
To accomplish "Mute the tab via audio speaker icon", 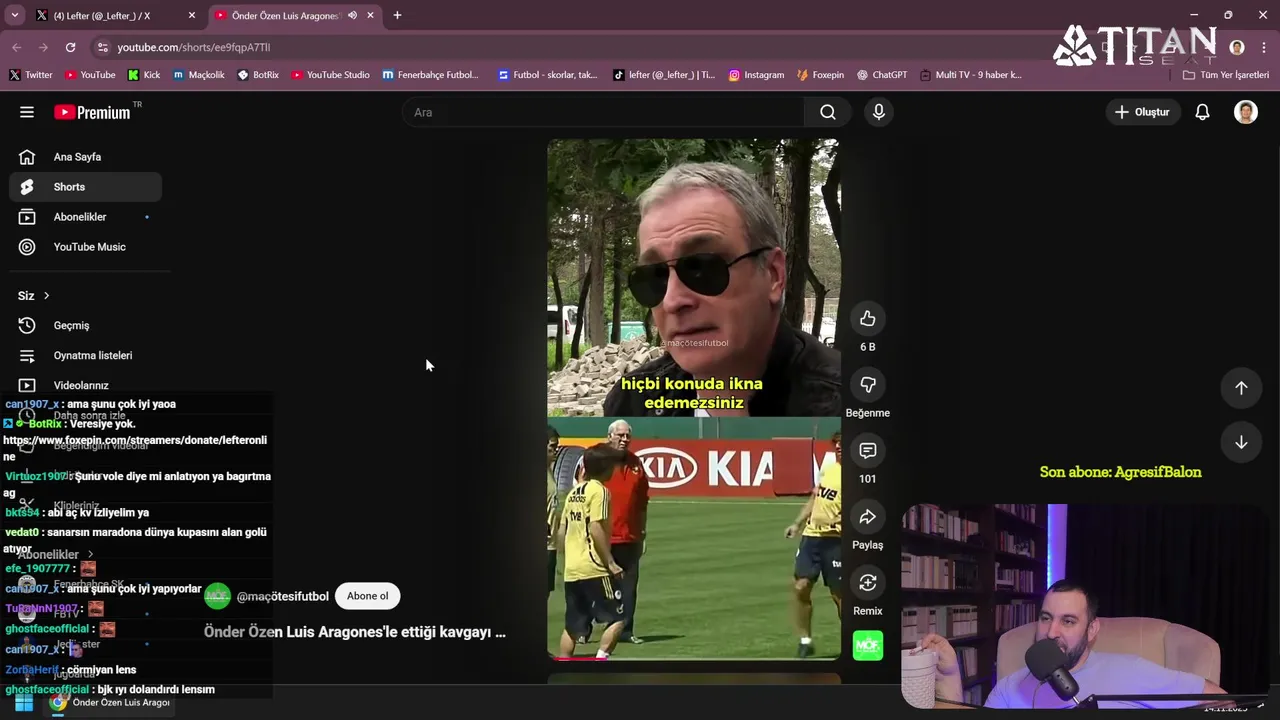I will (x=352, y=15).
